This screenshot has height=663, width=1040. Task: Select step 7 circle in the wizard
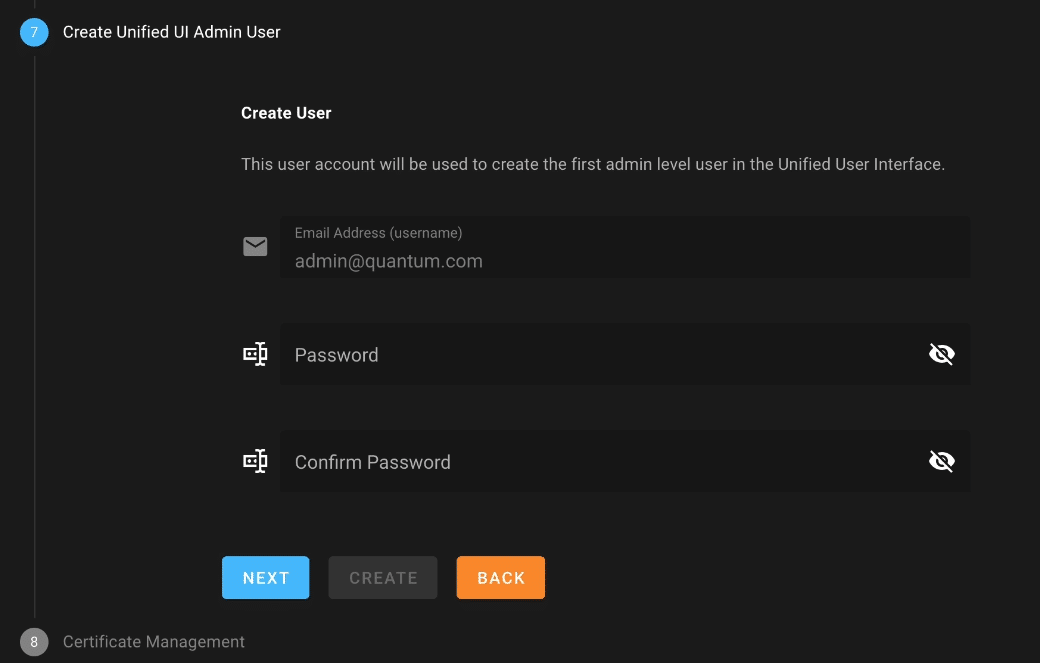[x=34, y=32]
